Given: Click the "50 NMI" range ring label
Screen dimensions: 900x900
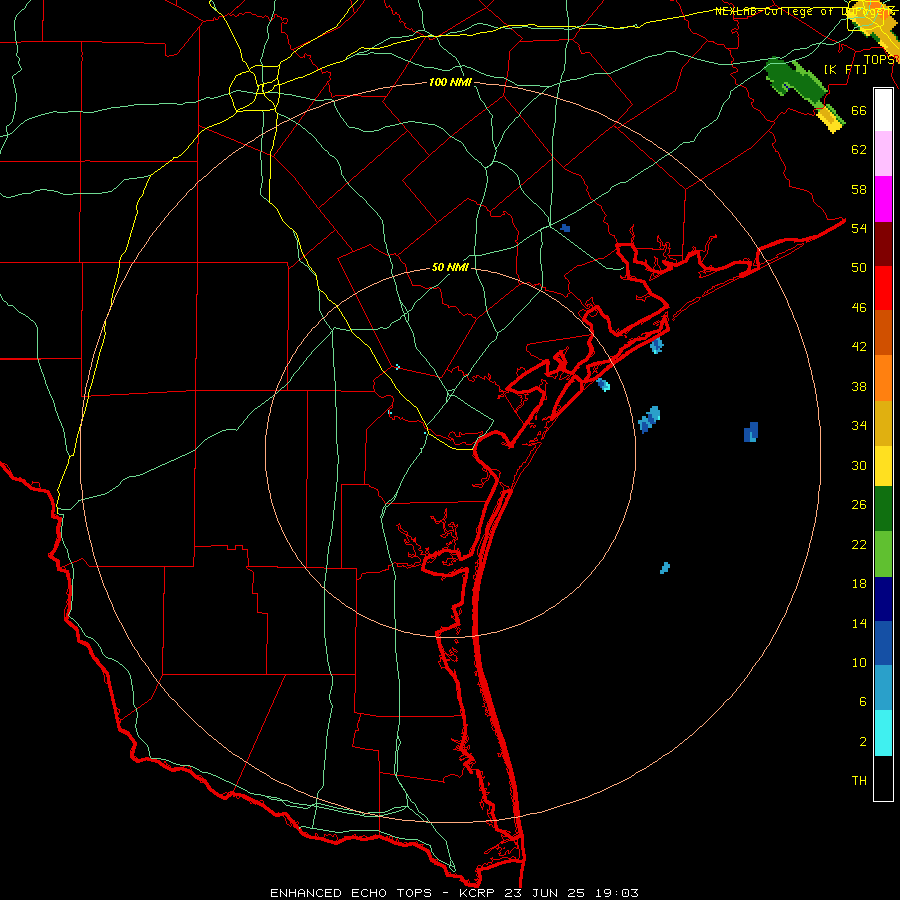Looking at the screenshot, I should click(x=450, y=267).
